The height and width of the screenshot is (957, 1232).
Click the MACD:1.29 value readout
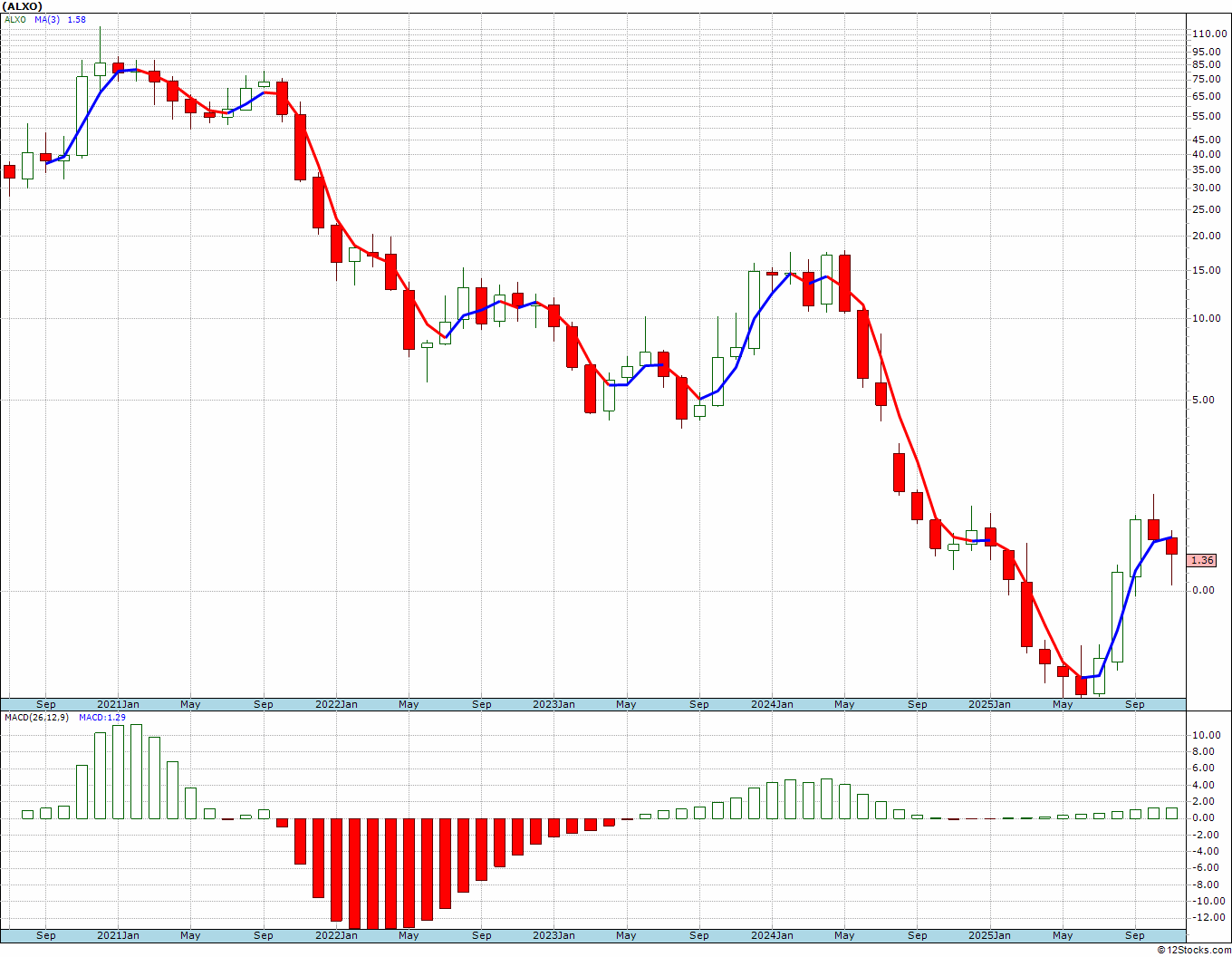tap(101, 717)
